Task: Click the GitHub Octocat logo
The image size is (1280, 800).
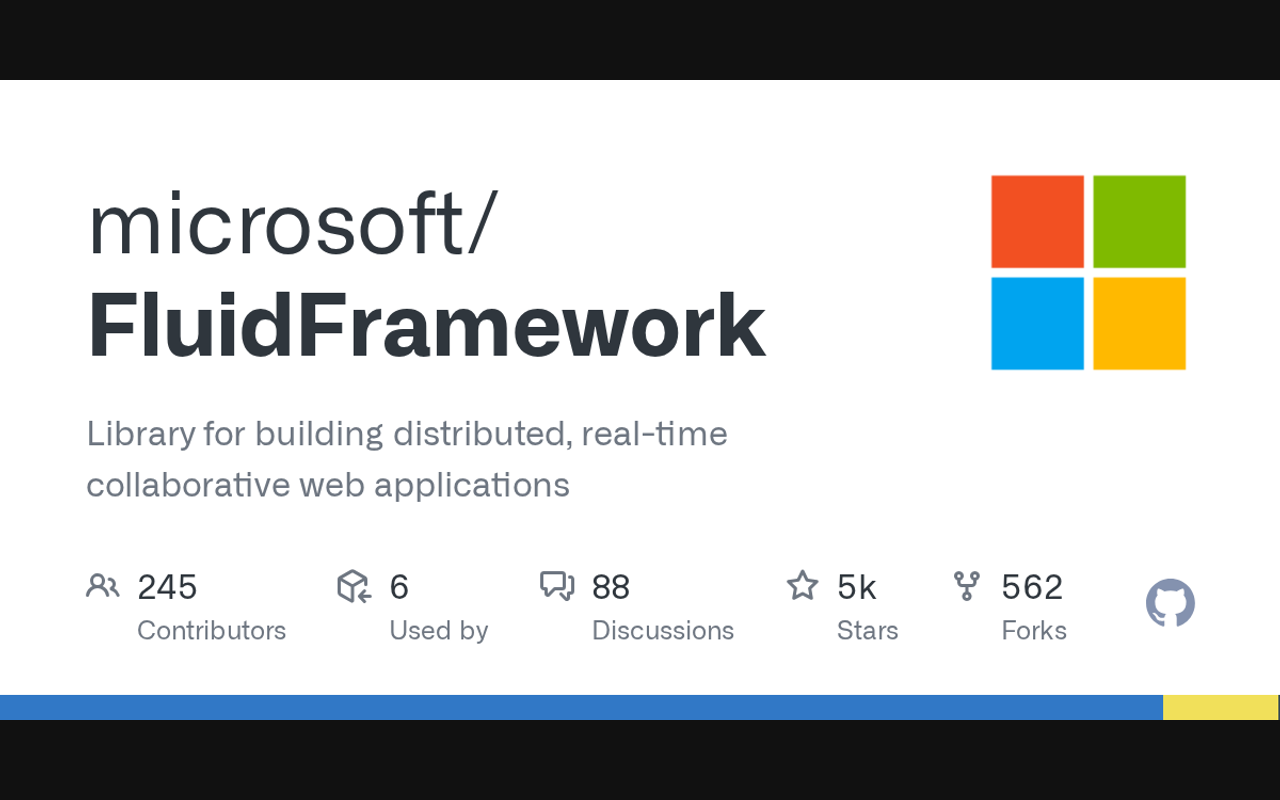Action: point(1170,604)
